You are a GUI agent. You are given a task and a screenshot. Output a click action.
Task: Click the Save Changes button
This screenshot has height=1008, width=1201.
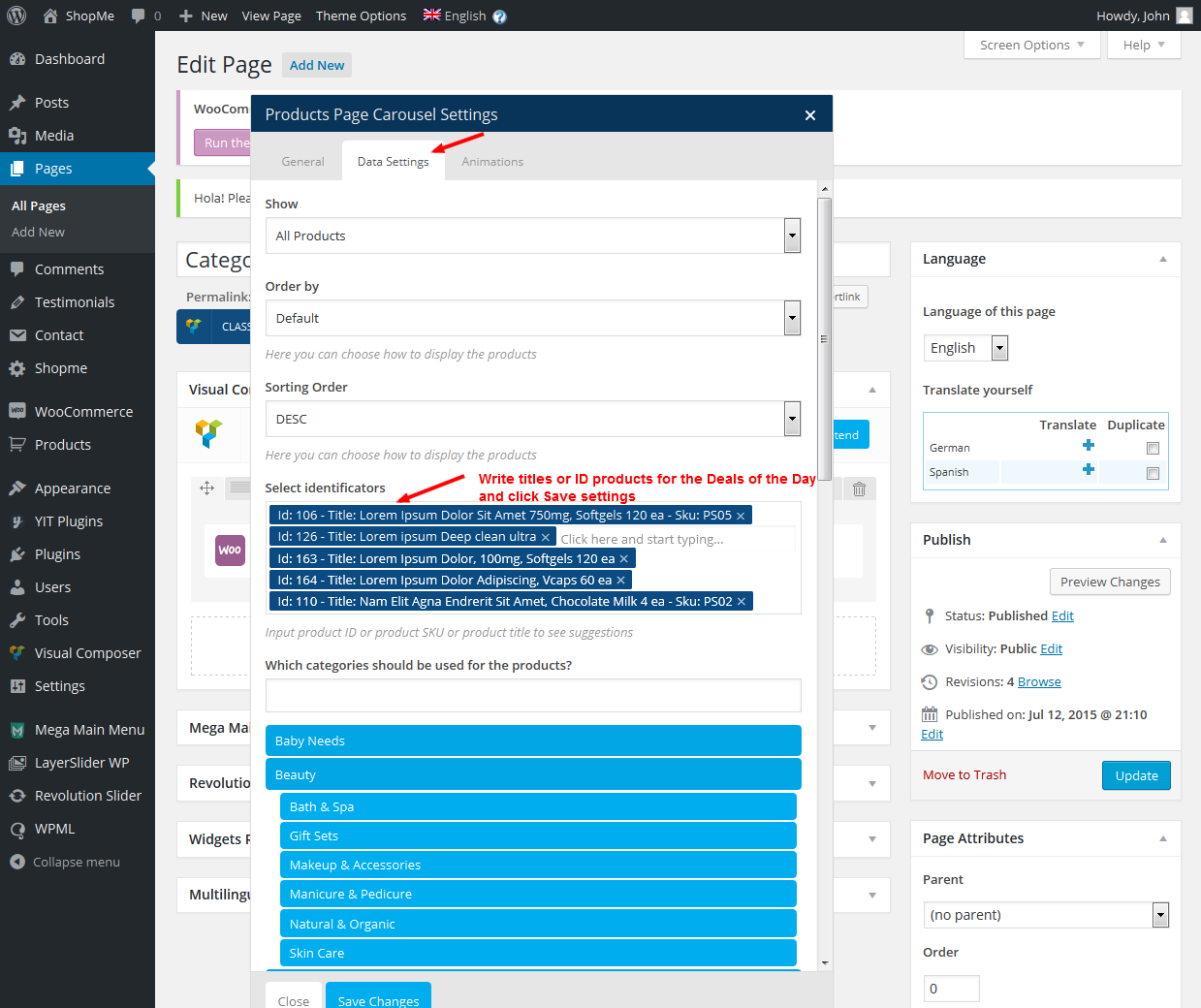pos(378,999)
